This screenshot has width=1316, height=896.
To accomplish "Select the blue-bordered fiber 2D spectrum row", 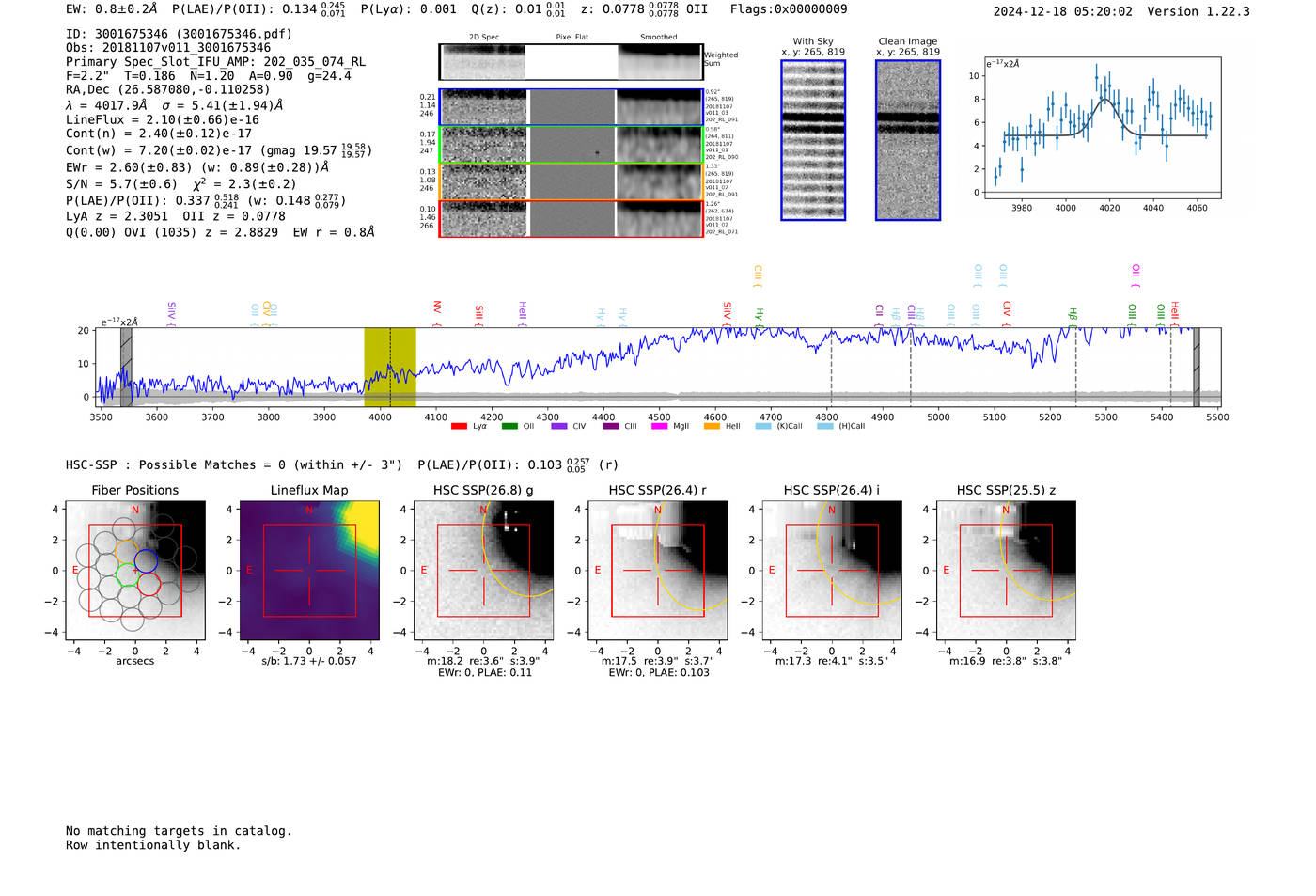I will pyautogui.click(x=571, y=107).
